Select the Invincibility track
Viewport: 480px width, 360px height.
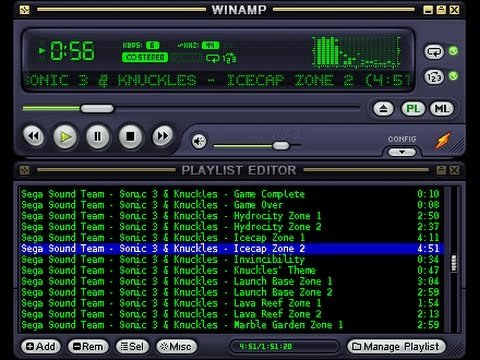tap(231, 260)
